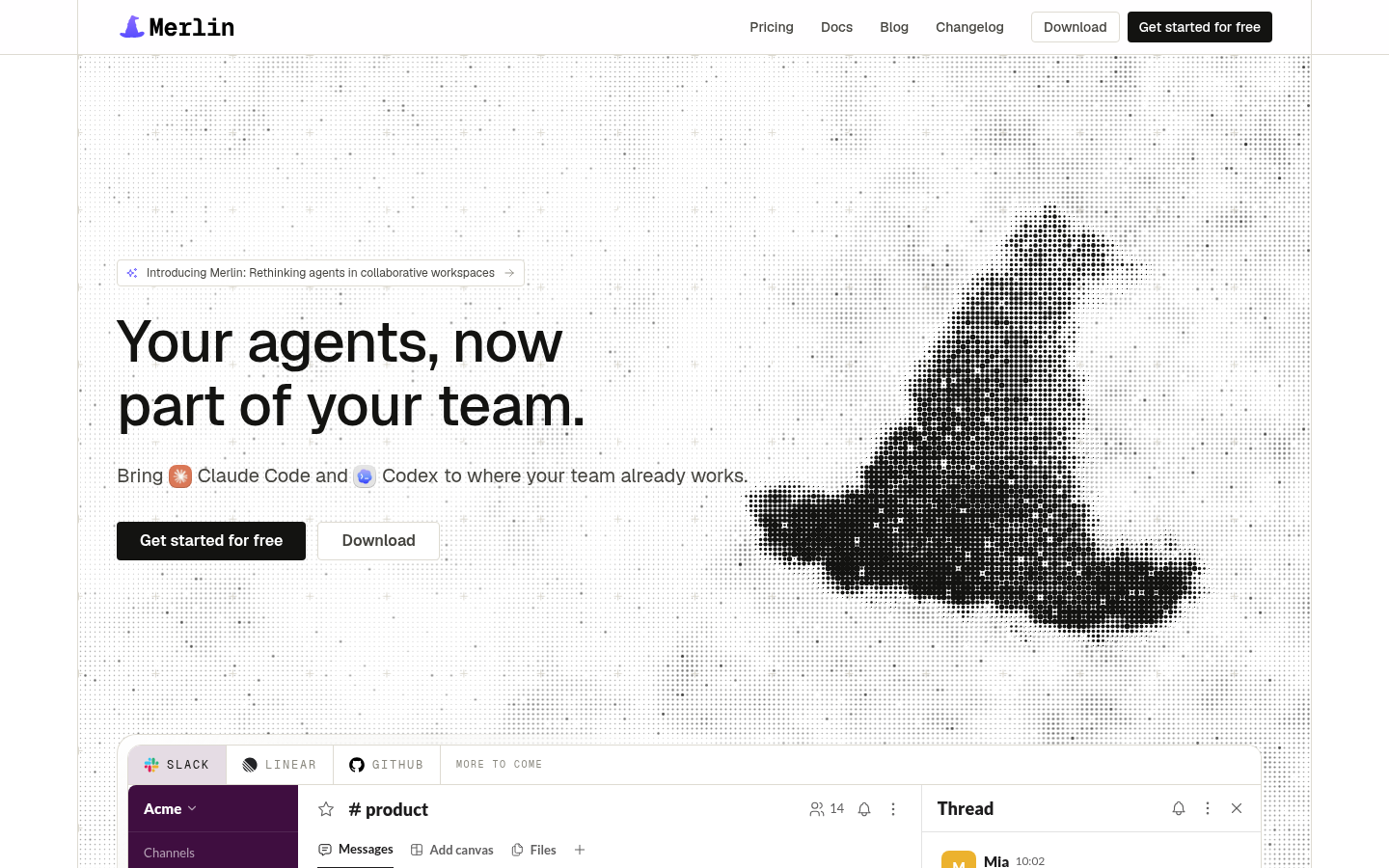Click the hero Get started for free button
The width and height of the screenshot is (1389, 868).
[211, 541]
